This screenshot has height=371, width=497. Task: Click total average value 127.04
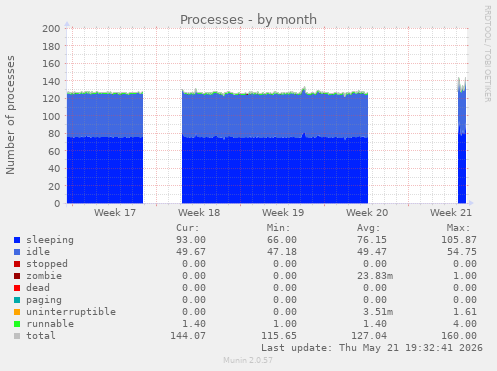(369, 336)
